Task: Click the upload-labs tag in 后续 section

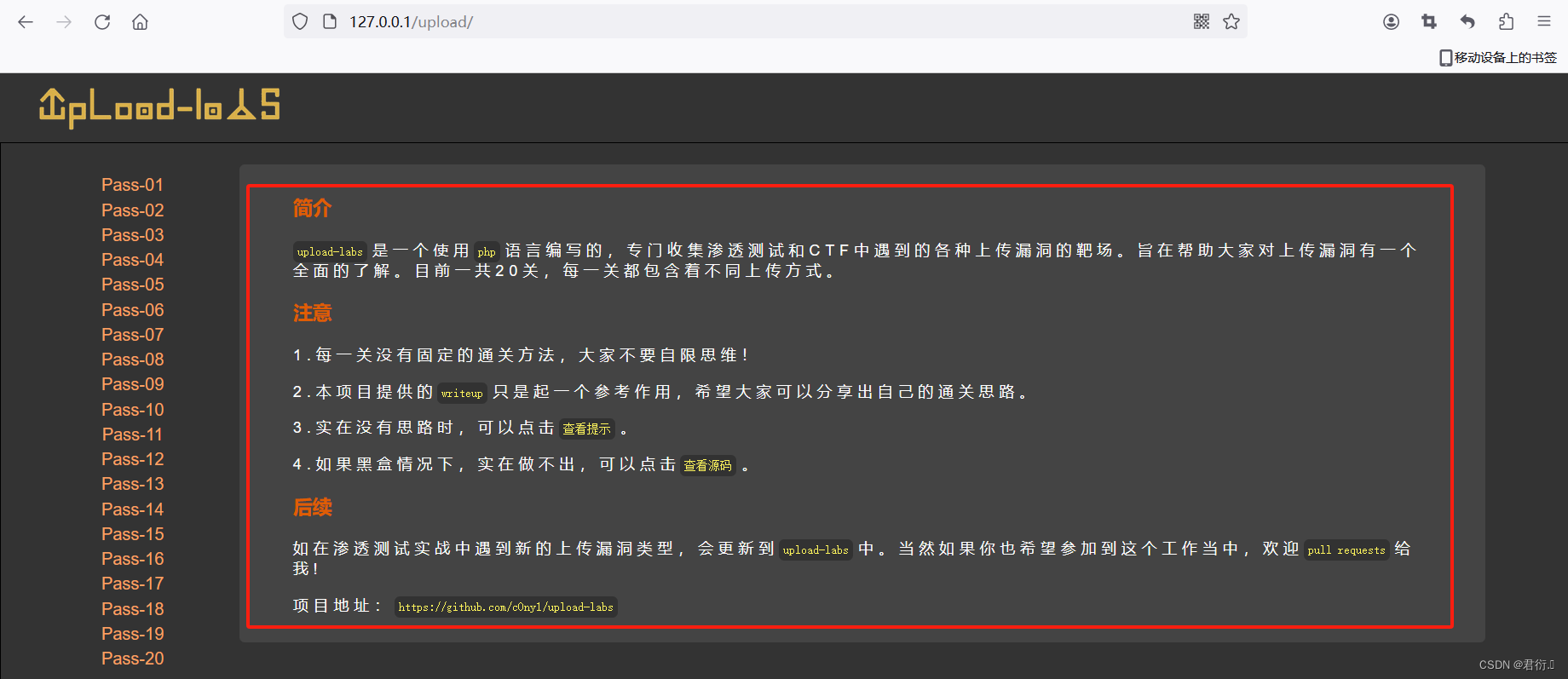Action: click(816, 550)
